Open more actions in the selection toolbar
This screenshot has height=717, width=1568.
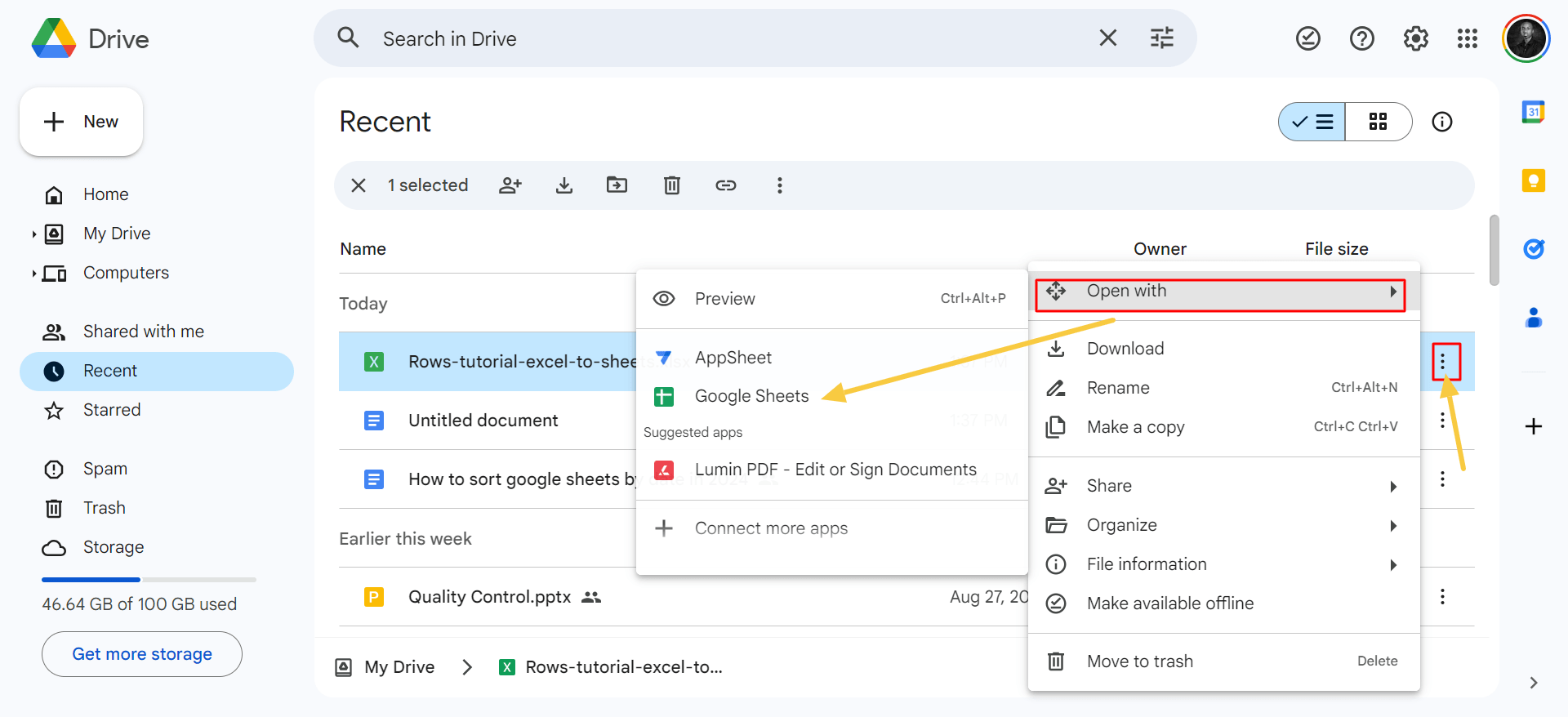[x=779, y=185]
